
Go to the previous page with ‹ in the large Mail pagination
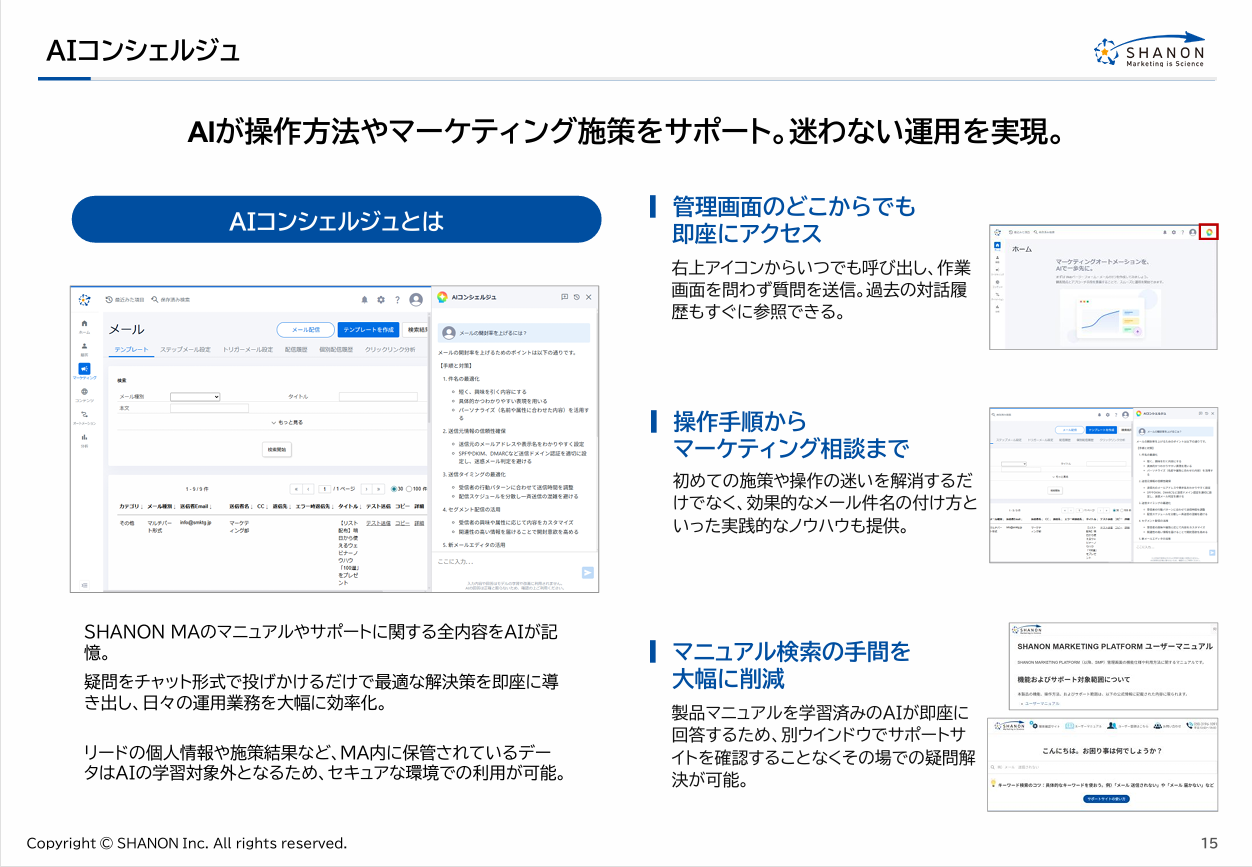(x=308, y=489)
